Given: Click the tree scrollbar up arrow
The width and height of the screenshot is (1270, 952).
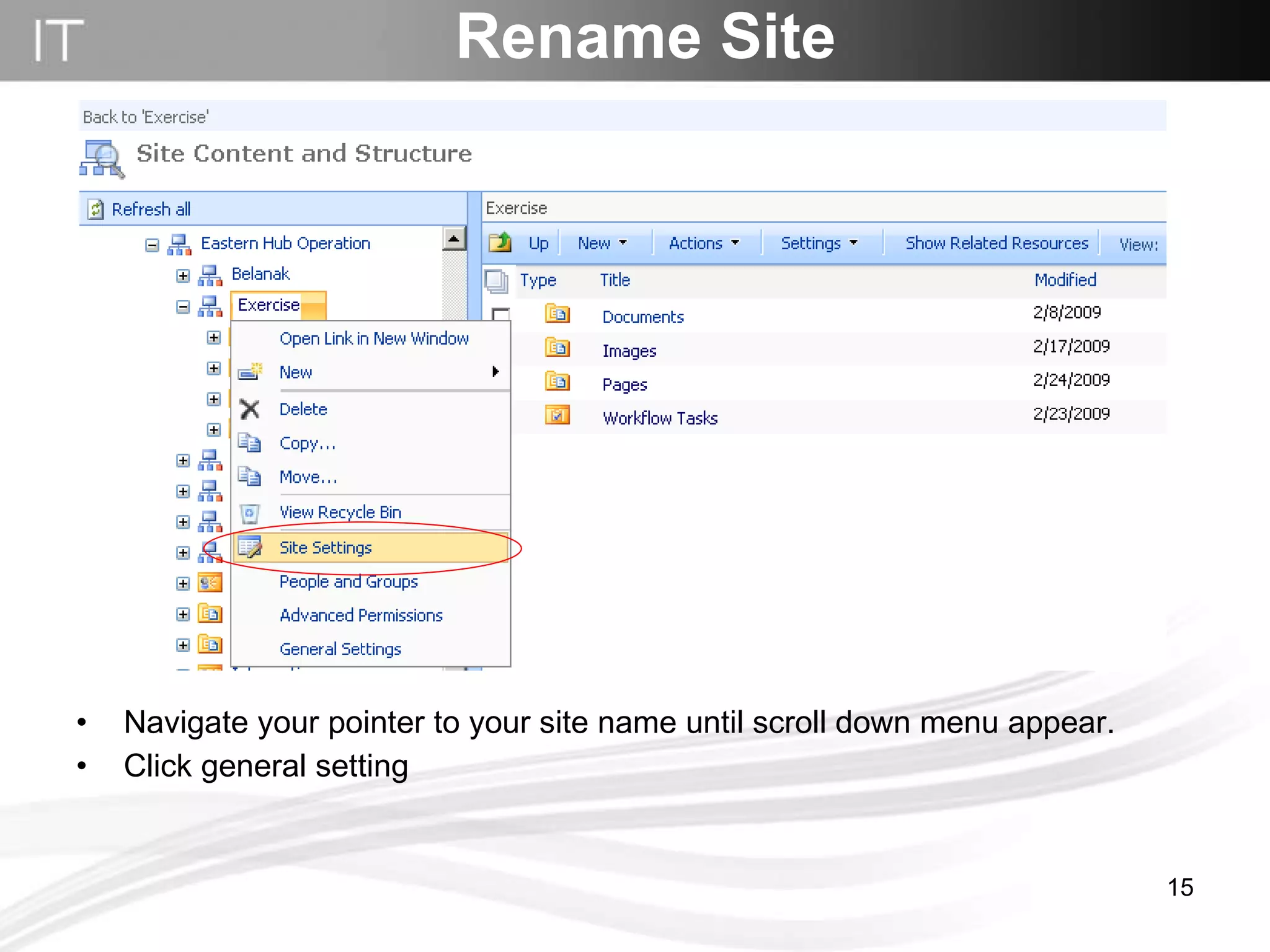Looking at the screenshot, I should tap(454, 239).
